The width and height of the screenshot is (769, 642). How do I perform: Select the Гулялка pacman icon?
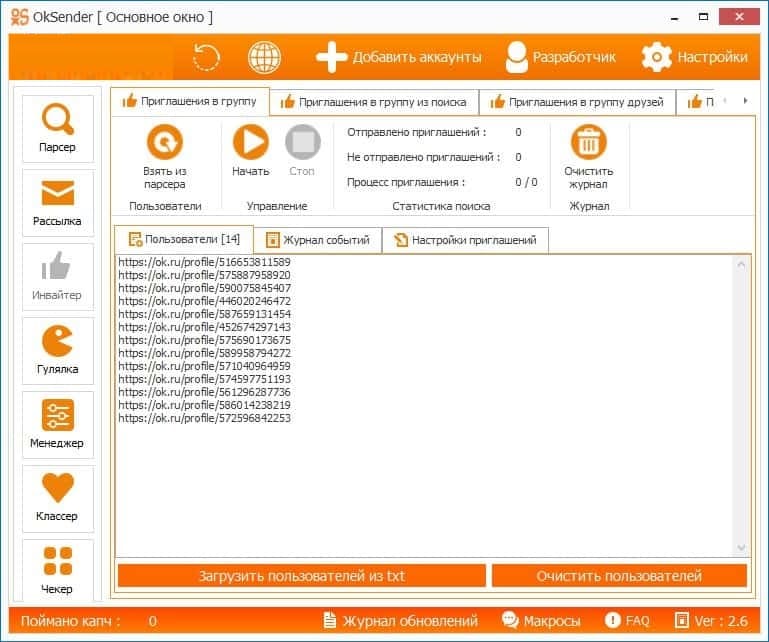click(x=57, y=350)
